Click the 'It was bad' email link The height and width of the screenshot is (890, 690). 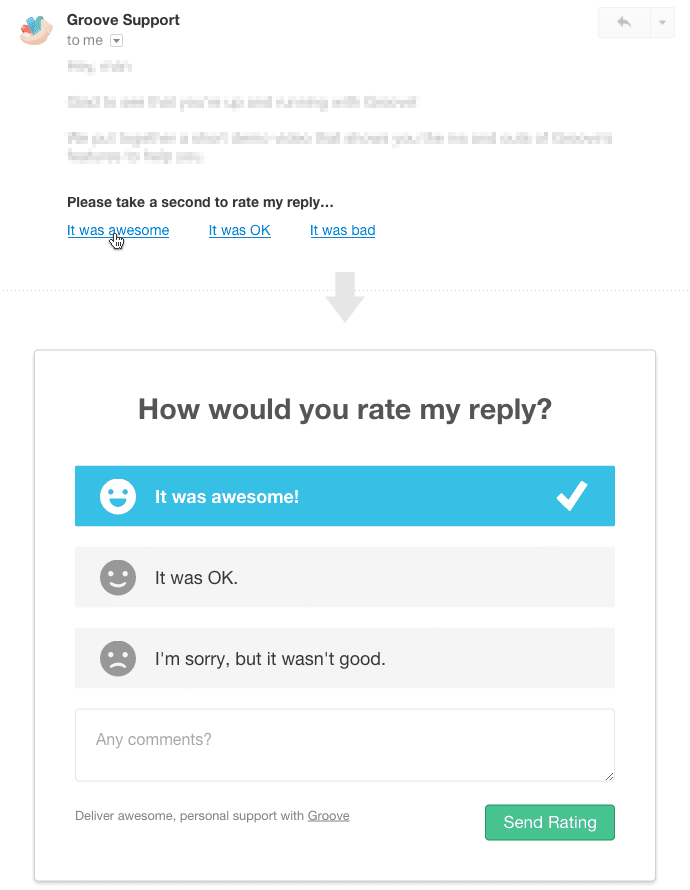343,230
